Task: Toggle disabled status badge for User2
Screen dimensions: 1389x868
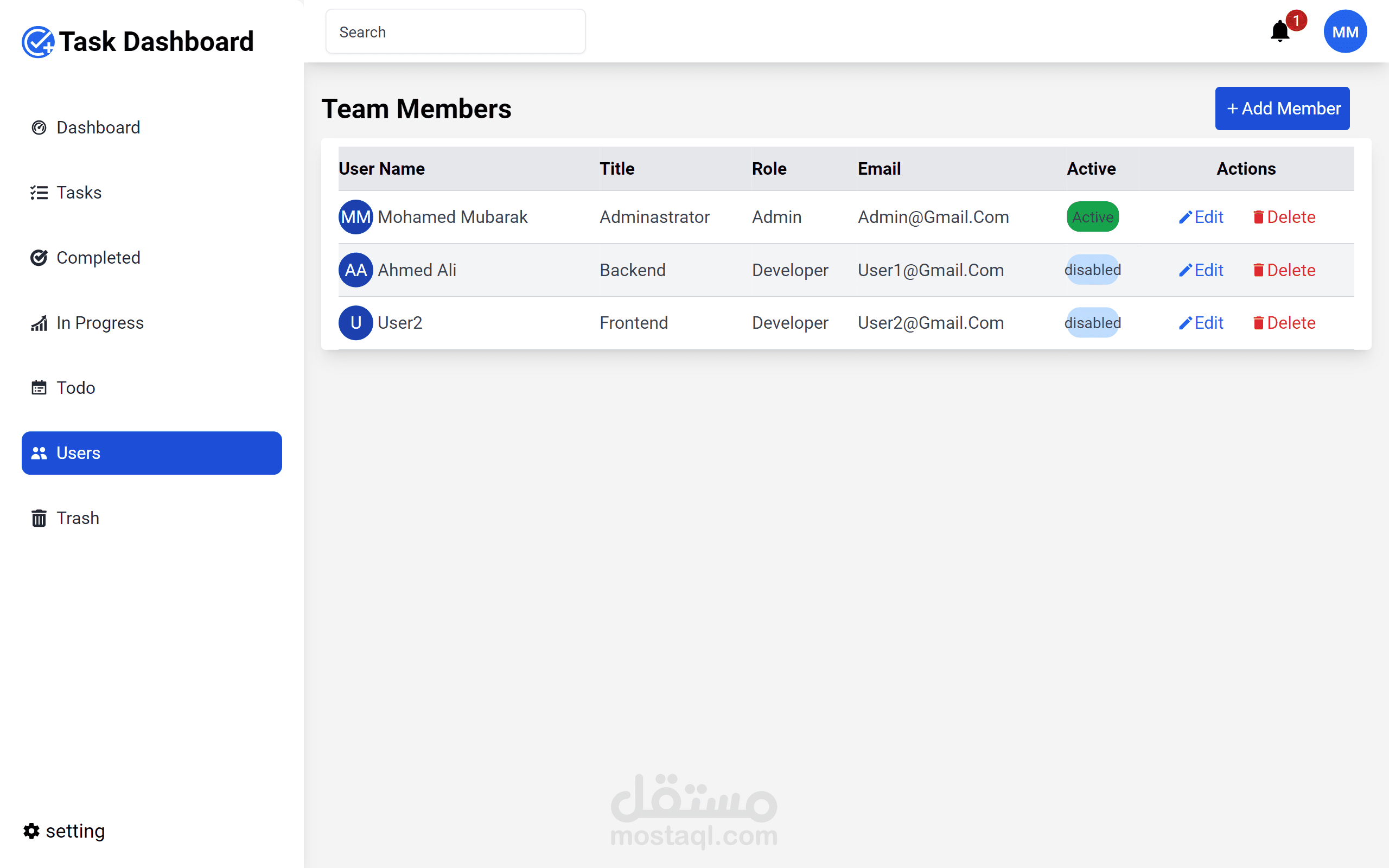Action: pyautogui.click(x=1092, y=323)
